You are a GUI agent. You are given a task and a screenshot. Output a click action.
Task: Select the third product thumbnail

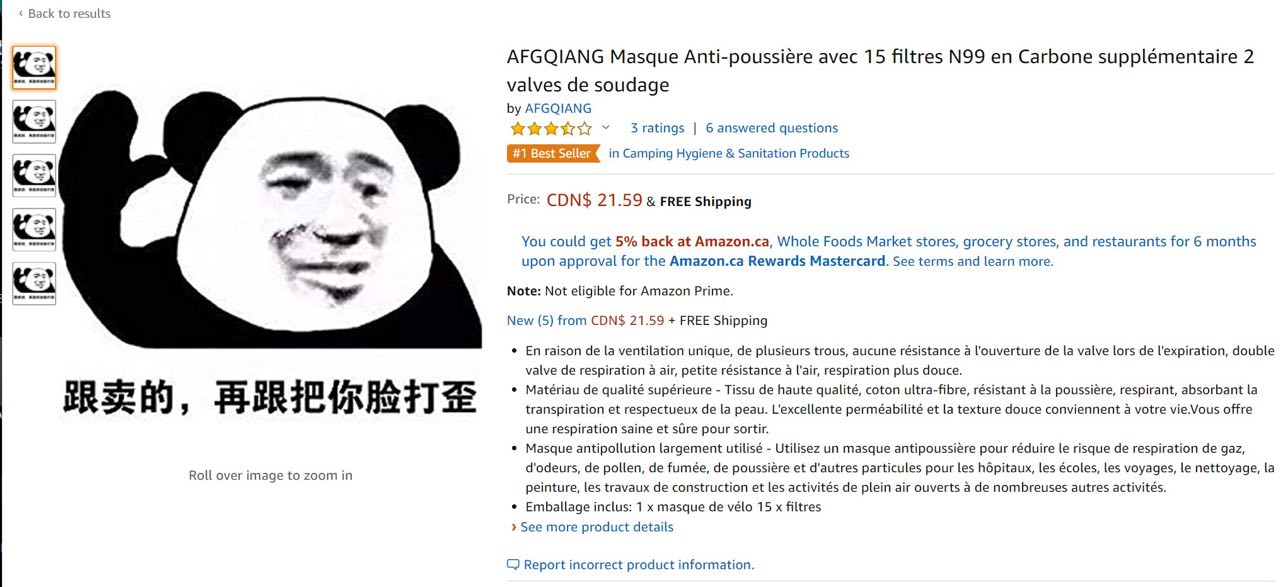coord(34,176)
